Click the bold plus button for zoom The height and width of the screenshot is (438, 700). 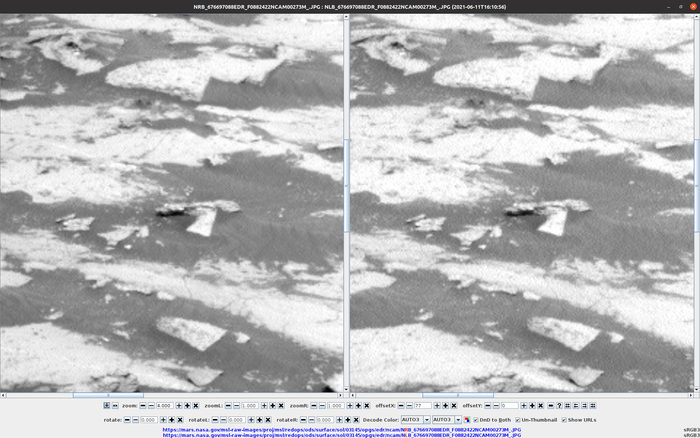click(x=188, y=406)
